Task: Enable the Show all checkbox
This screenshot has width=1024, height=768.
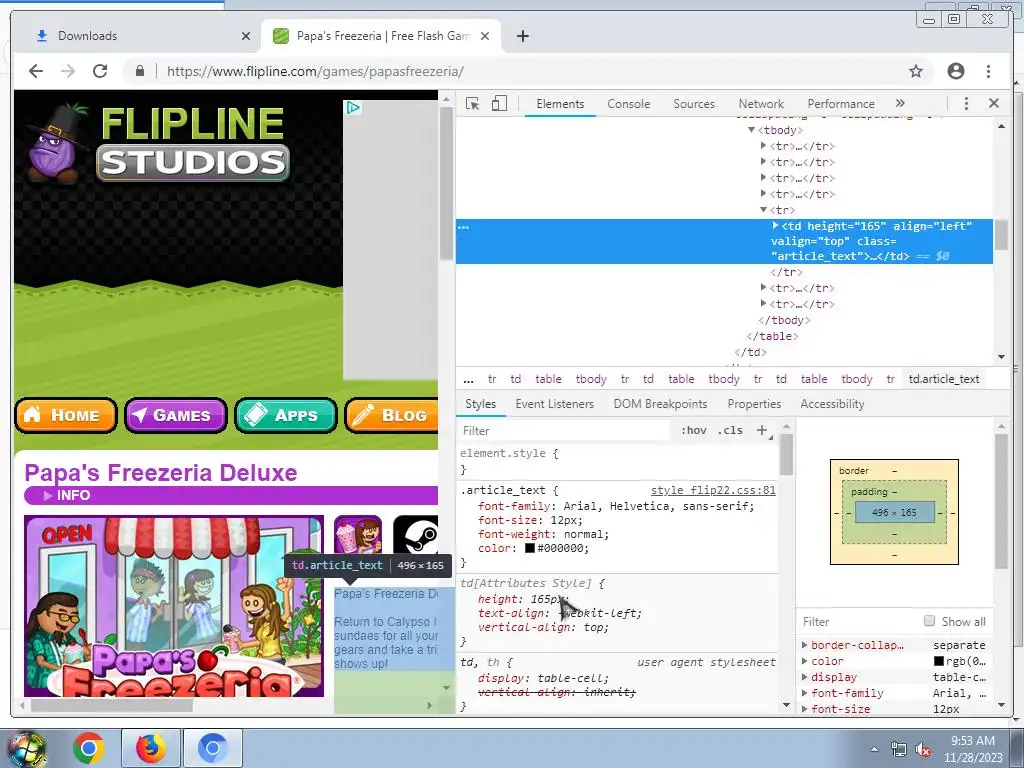Action: (x=929, y=621)
